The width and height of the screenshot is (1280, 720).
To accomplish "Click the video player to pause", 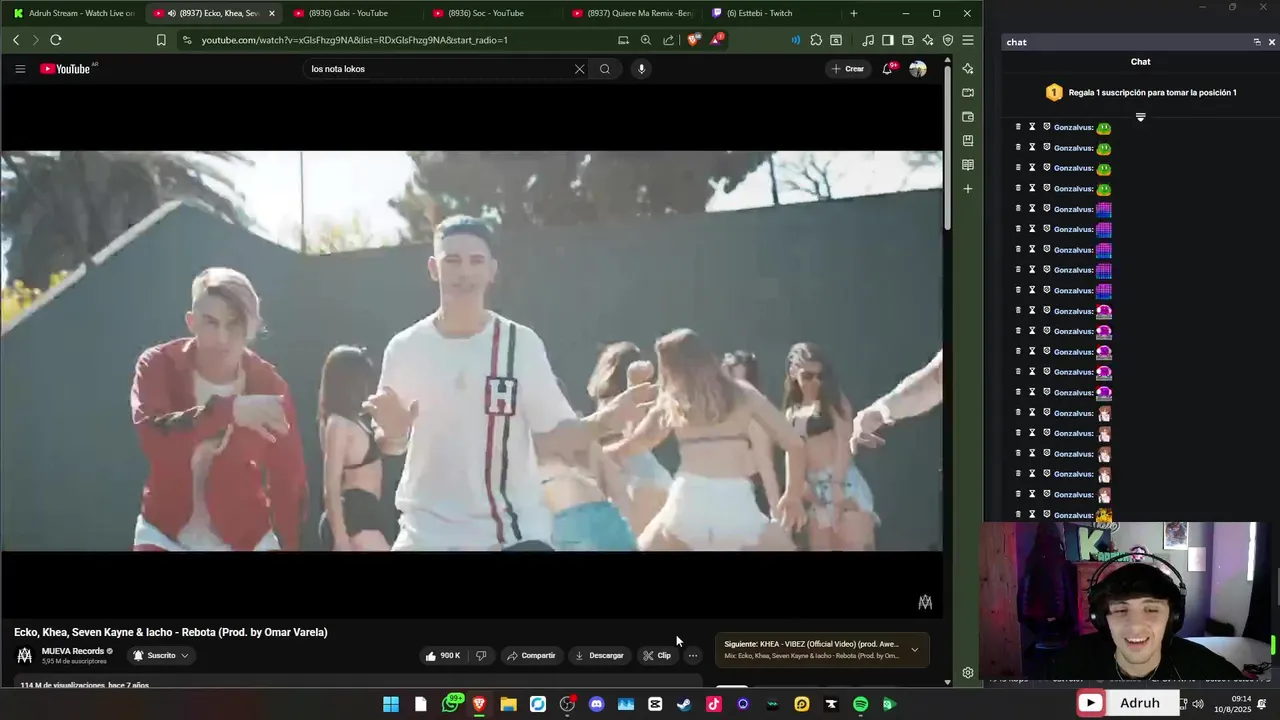I will click(x=471, y=351).
